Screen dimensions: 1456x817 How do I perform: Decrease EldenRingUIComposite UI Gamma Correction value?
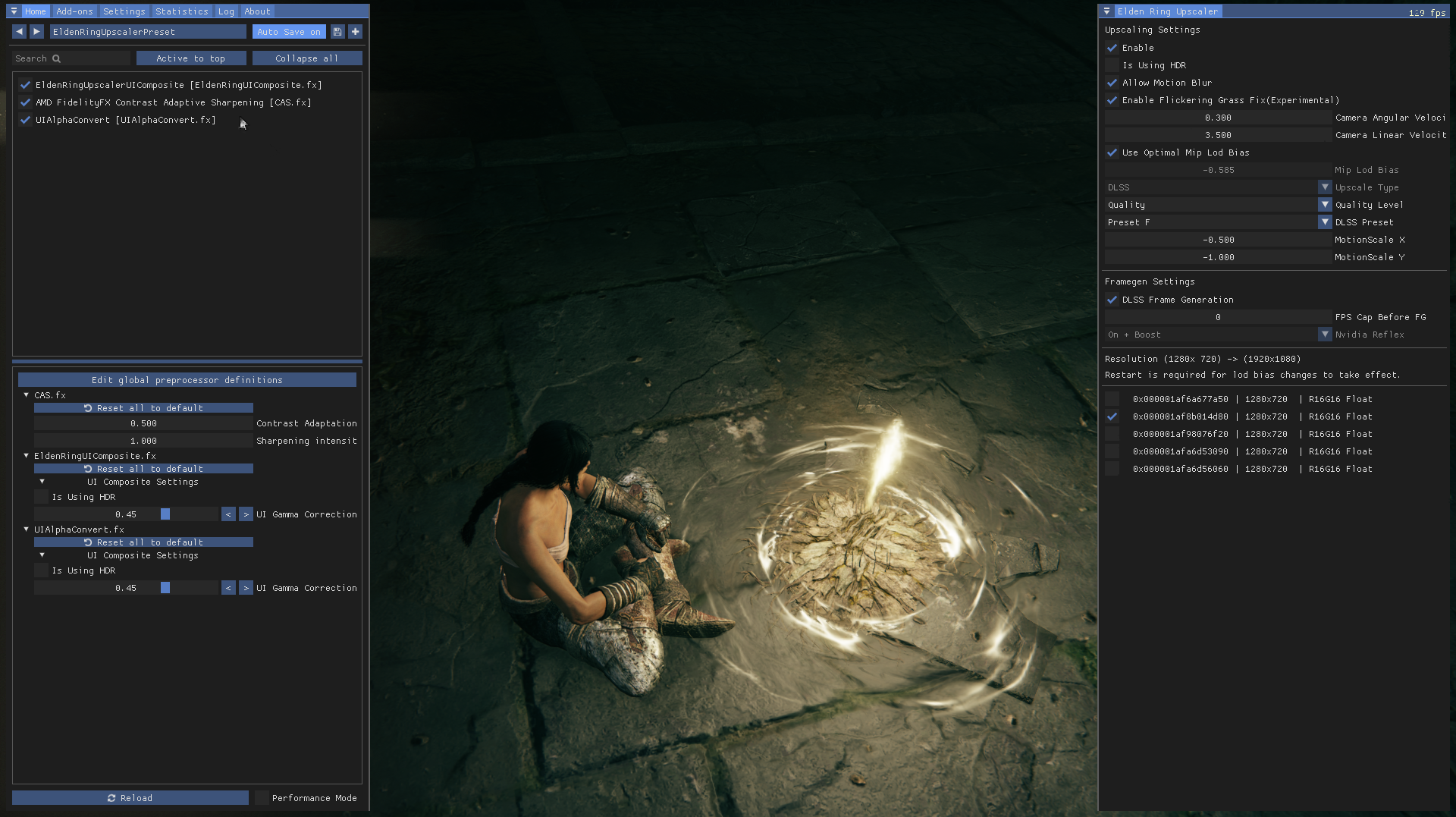tap(228, 514)
